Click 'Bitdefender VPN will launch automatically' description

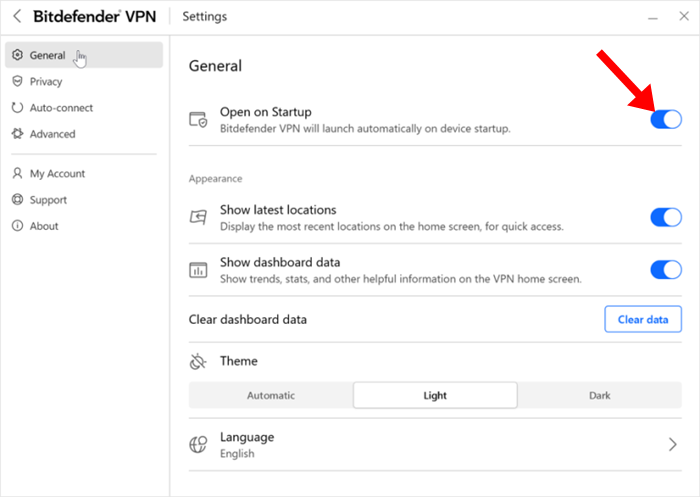pyautogui.click(x=365, y=129)
